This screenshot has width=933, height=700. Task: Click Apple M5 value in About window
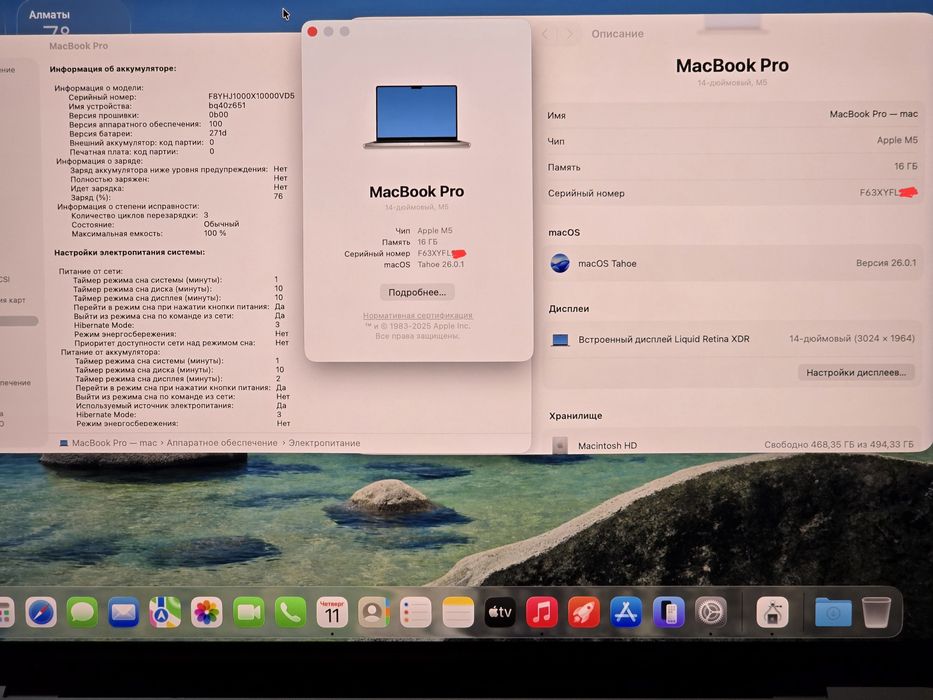pos(435,230)
